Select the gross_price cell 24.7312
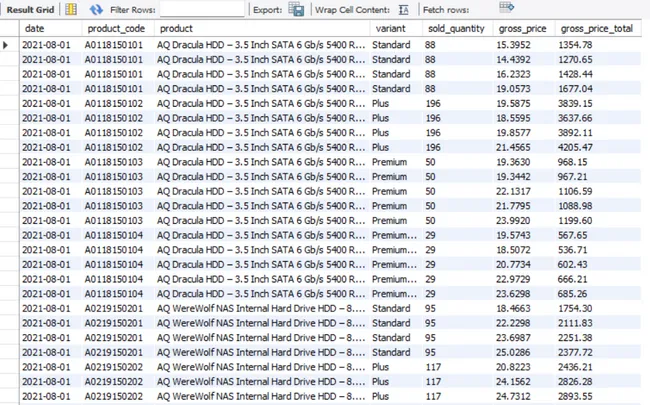Viewport: 650px width, 405px height. tap(513, 396)
